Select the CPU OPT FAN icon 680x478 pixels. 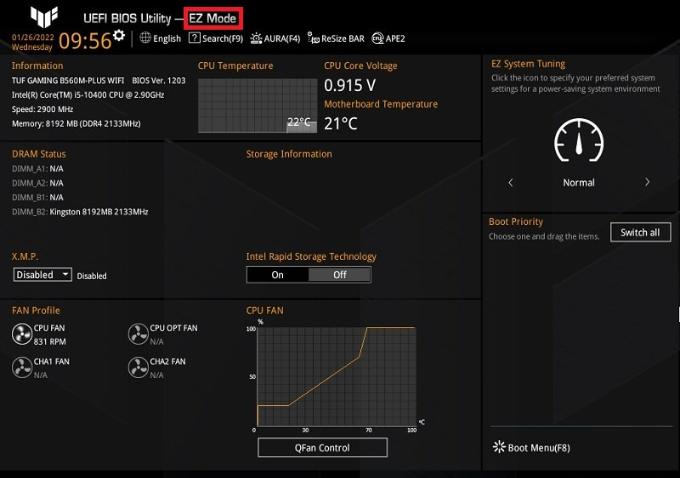click(138, 334)
